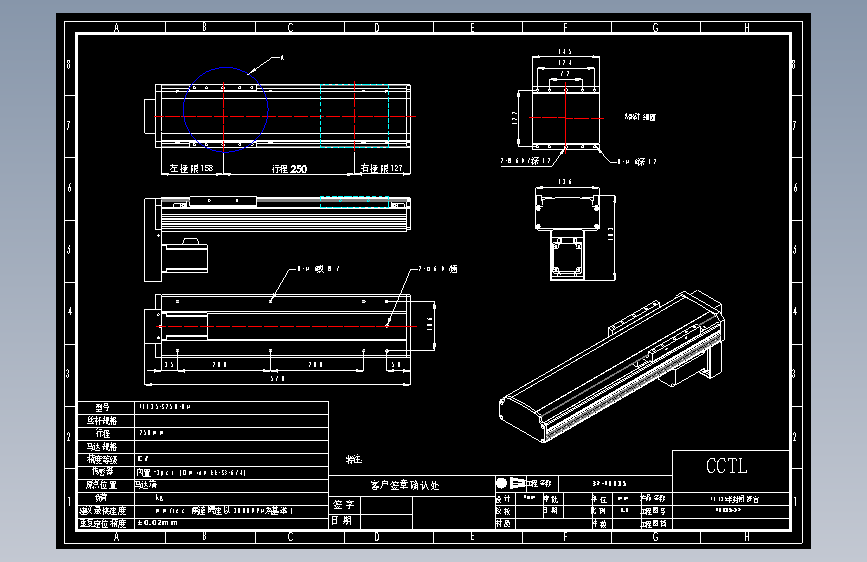Click the 重复定位精度 row label

103,523
